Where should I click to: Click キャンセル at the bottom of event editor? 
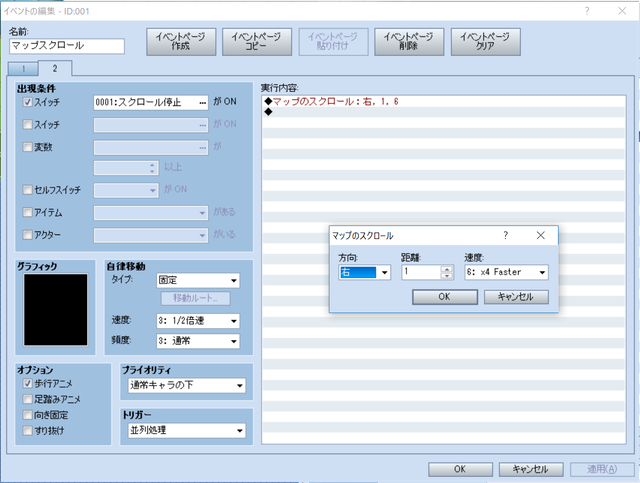[531, 469]
